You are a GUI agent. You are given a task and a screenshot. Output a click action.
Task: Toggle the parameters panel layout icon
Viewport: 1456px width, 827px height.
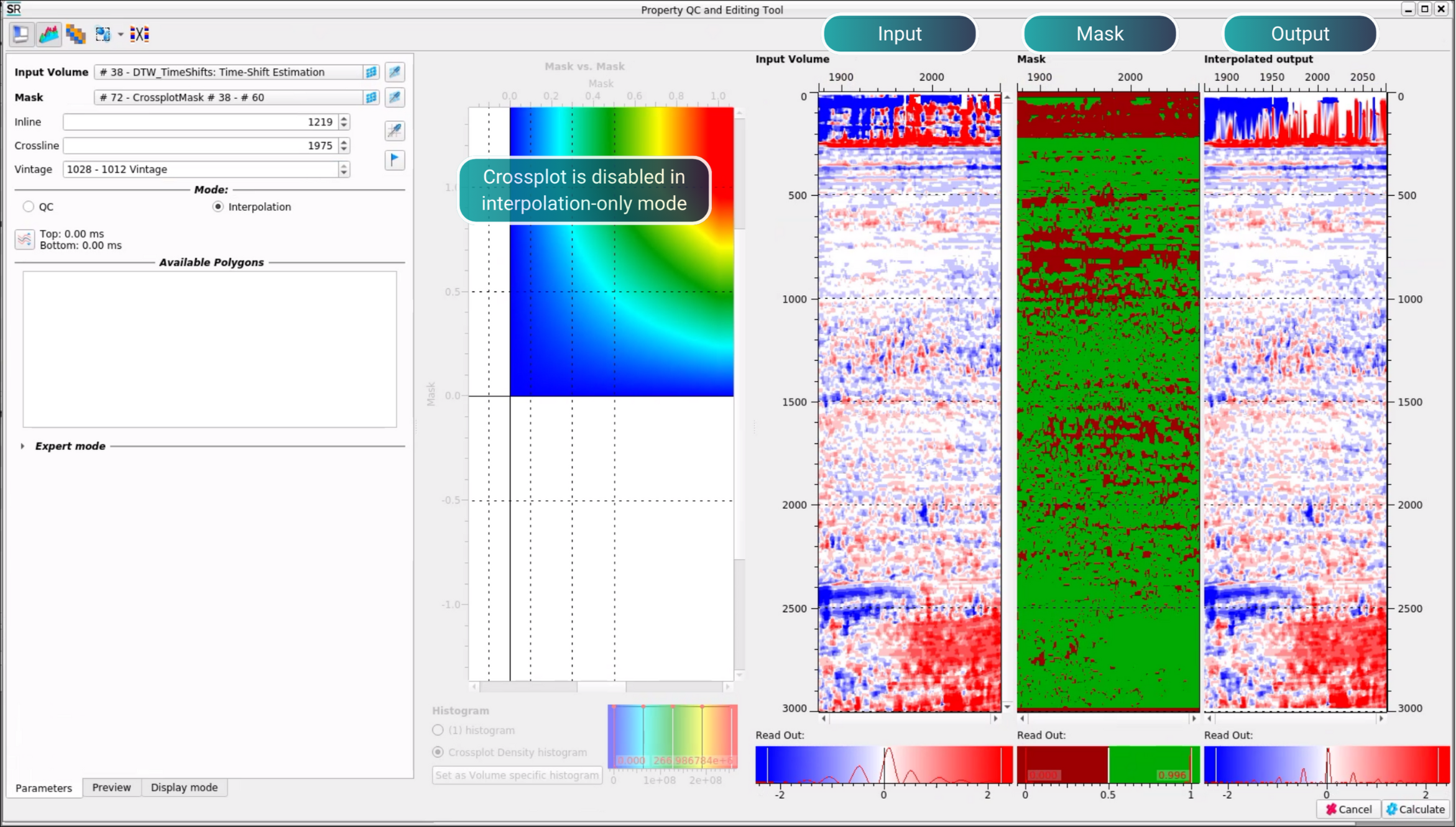tap(21, 34)
